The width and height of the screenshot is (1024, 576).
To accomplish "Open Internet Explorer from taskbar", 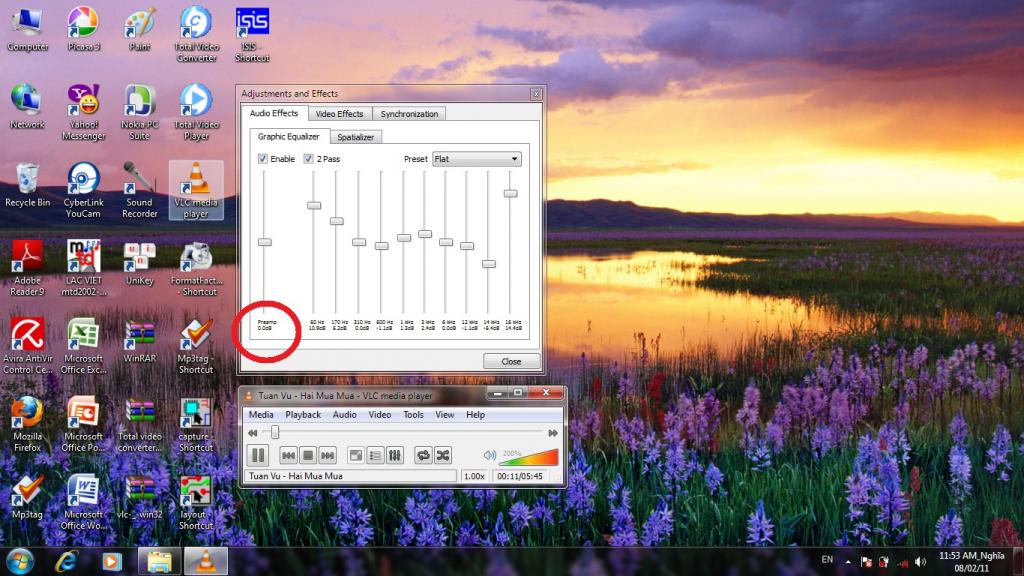I will click(x=67, y=562).
